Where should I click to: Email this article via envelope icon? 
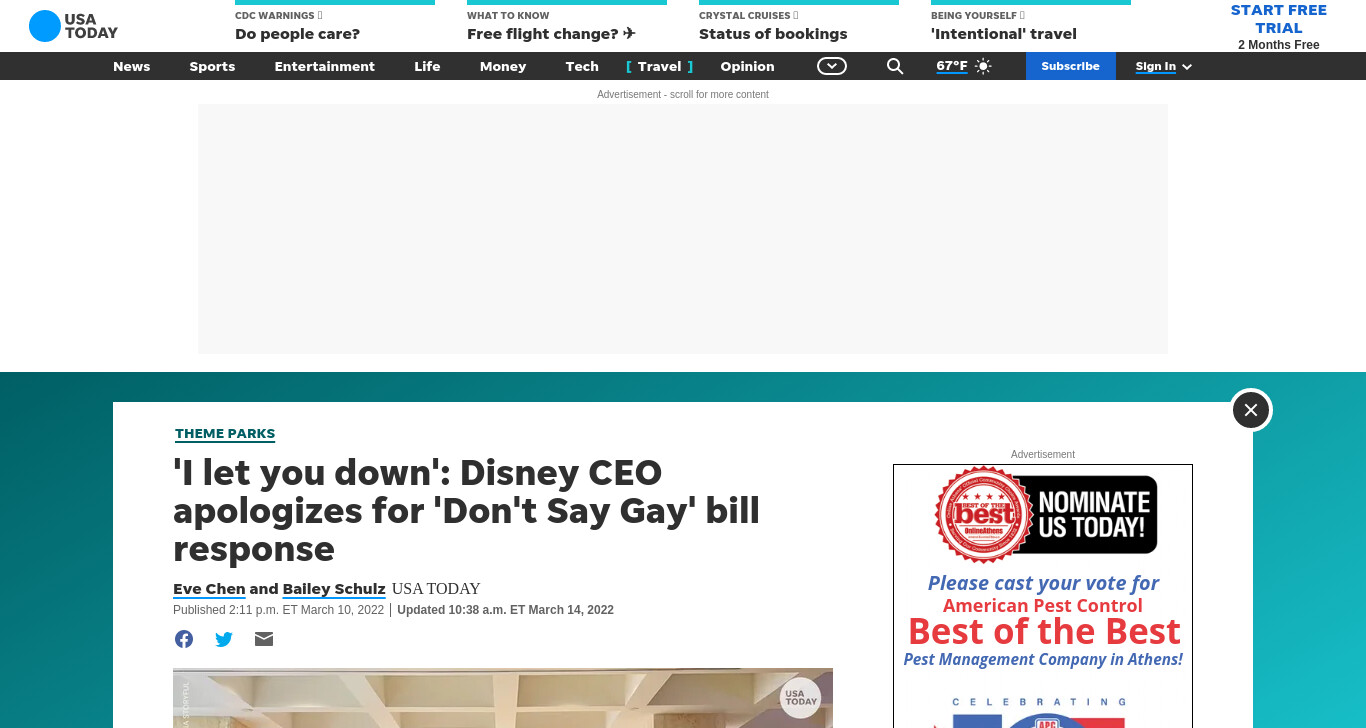tap(264, 639)
